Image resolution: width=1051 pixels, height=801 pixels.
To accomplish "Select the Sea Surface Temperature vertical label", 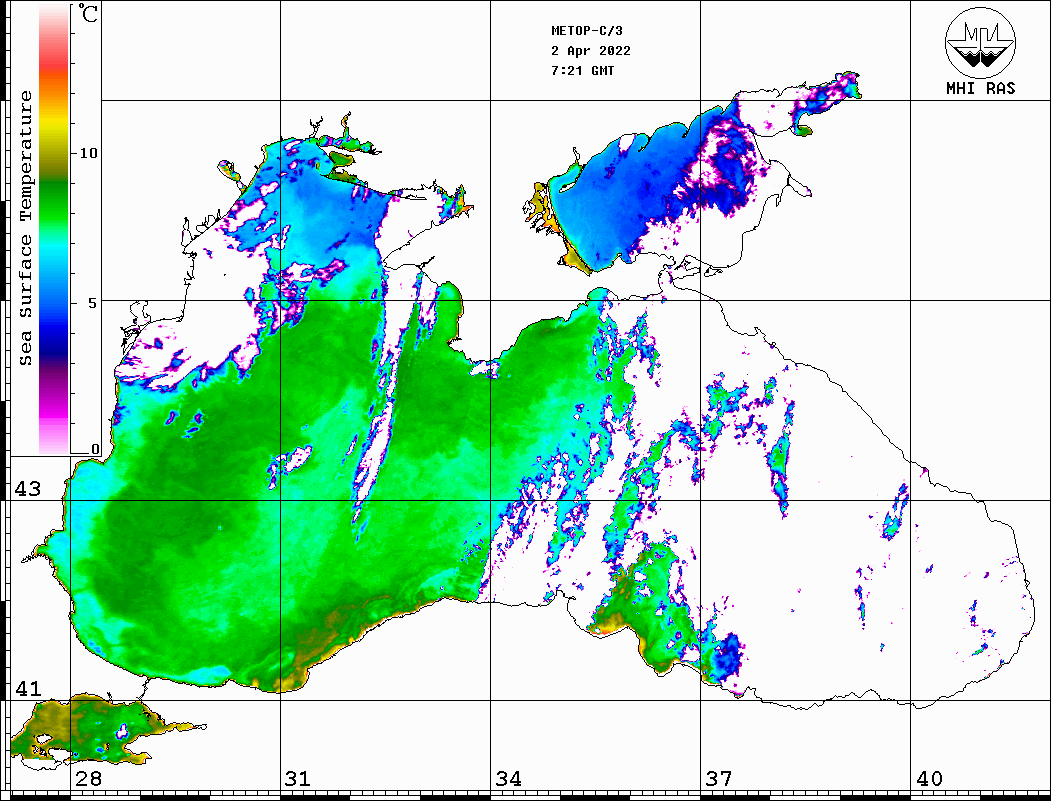I will pyautogui.click(x=25, y=228).
